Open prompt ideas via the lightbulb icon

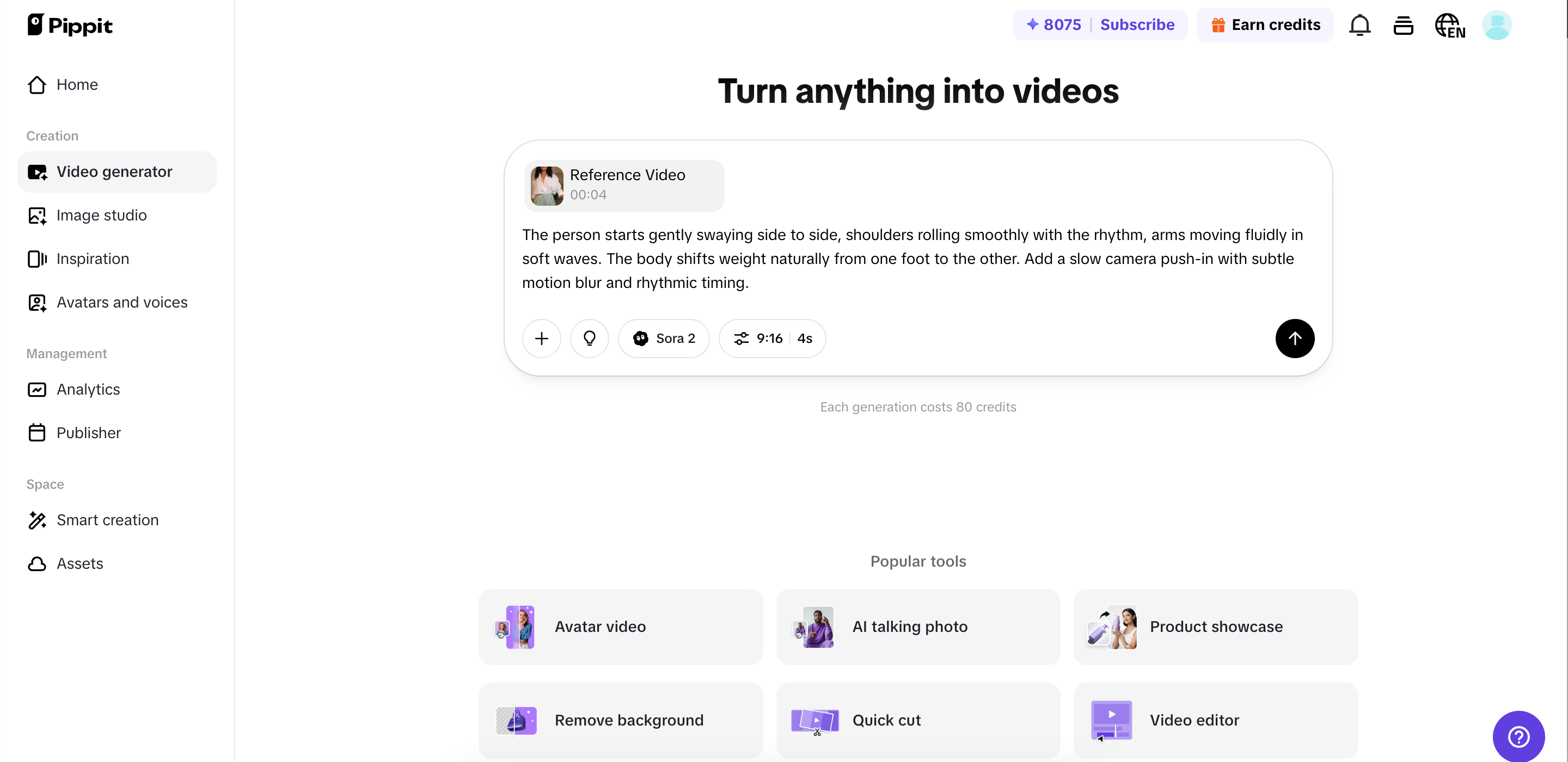589,339
